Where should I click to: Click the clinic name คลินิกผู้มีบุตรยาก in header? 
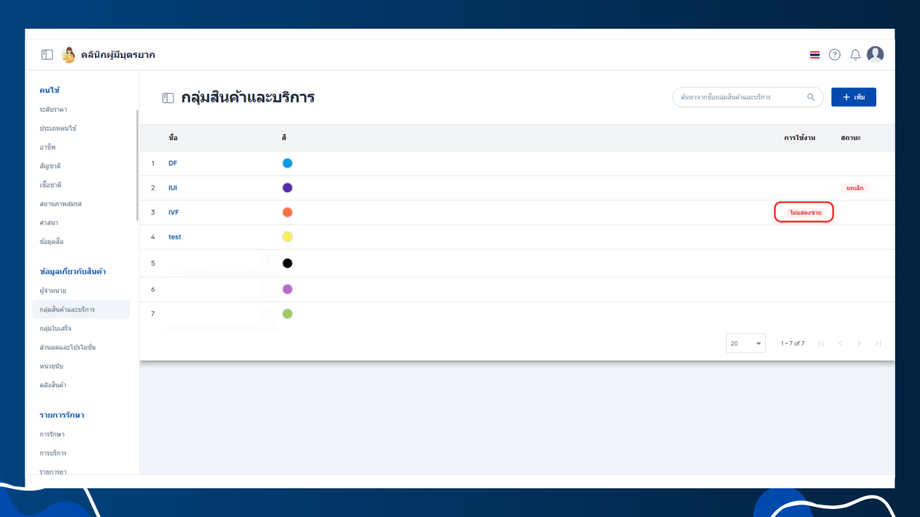pos(118,55)
